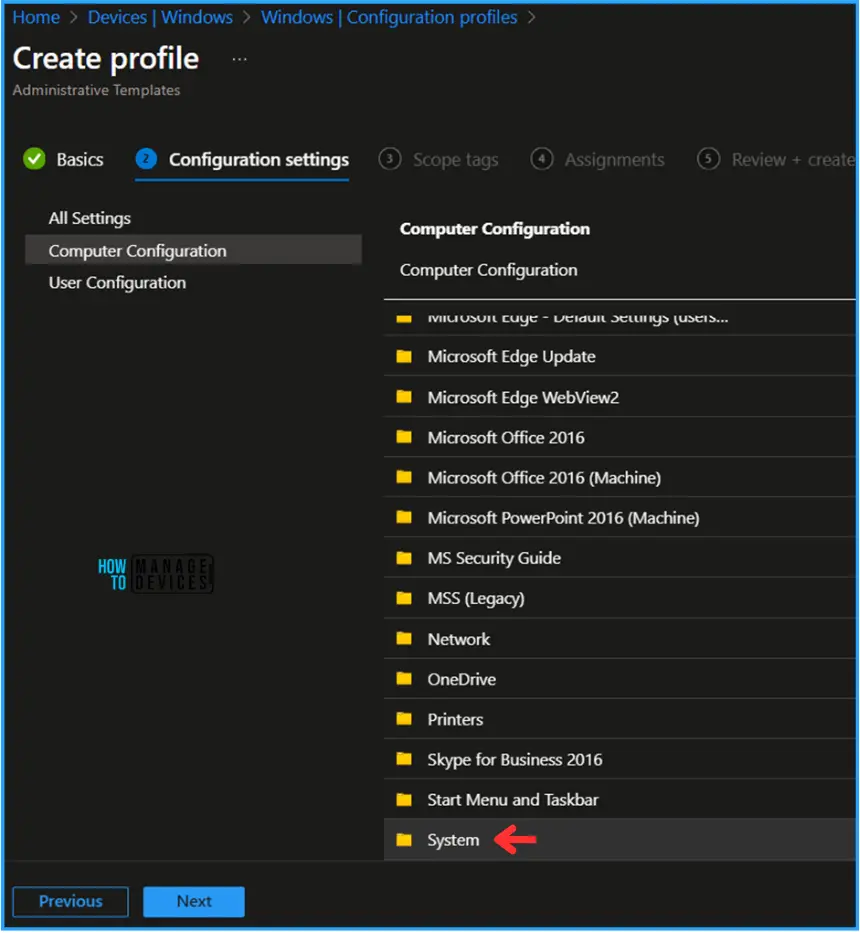
Task: Click the folder icon beside Microsoft Office 2016 (Machine)
Action: click(404, 477)
